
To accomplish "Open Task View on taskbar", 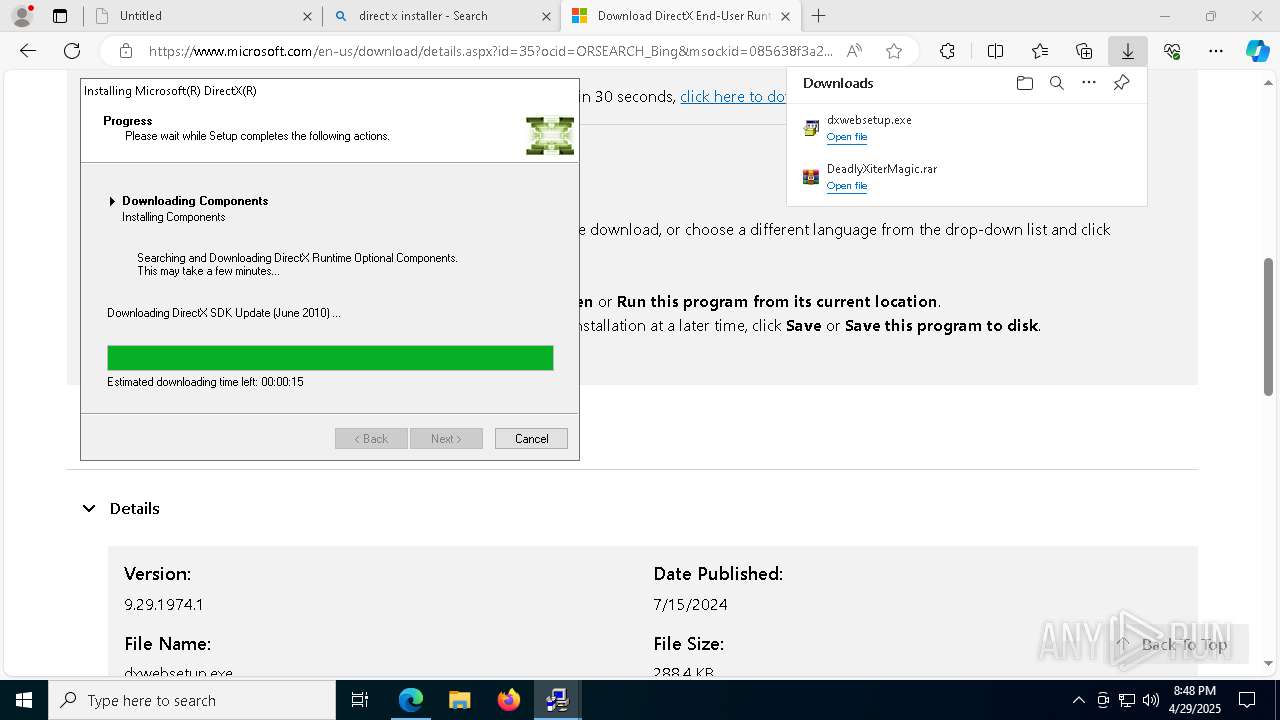I will pos(361,700).
